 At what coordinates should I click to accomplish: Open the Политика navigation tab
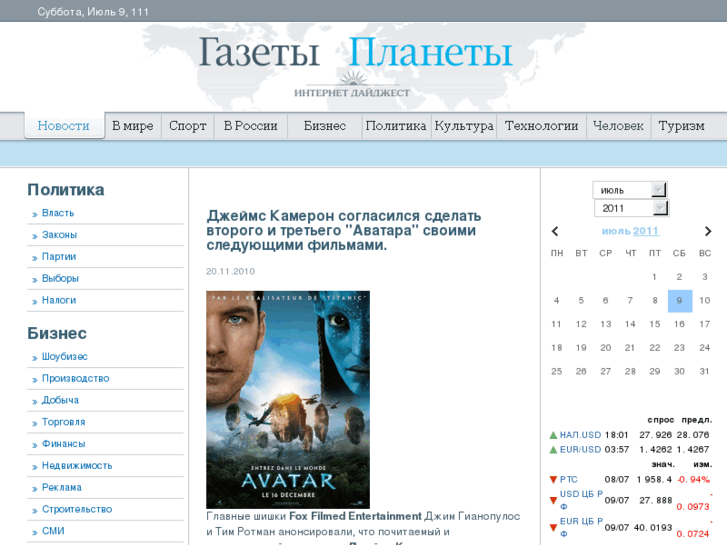point(396,126)
